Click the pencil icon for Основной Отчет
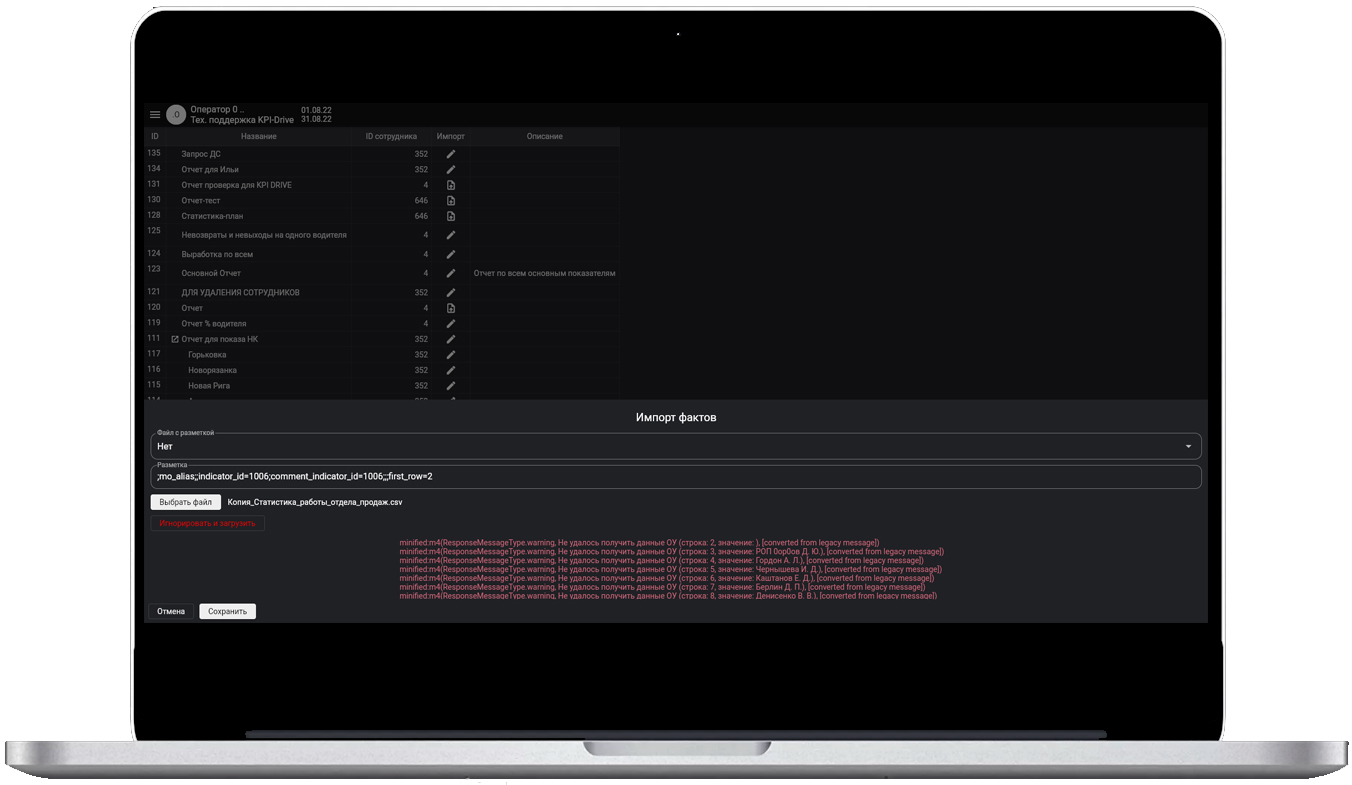Viewport: 1352px width, 785px height. [451, 273]
